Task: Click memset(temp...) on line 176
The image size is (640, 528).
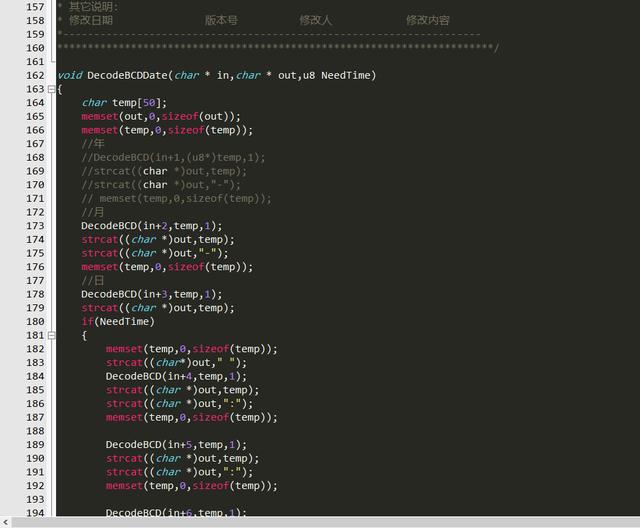Action: pos(167,267)
